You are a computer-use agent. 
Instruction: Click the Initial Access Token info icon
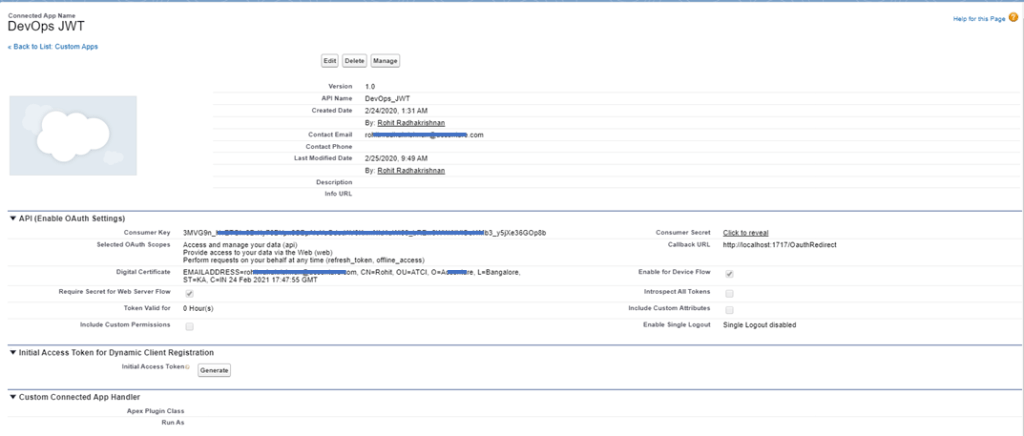(x=188, y=367)
